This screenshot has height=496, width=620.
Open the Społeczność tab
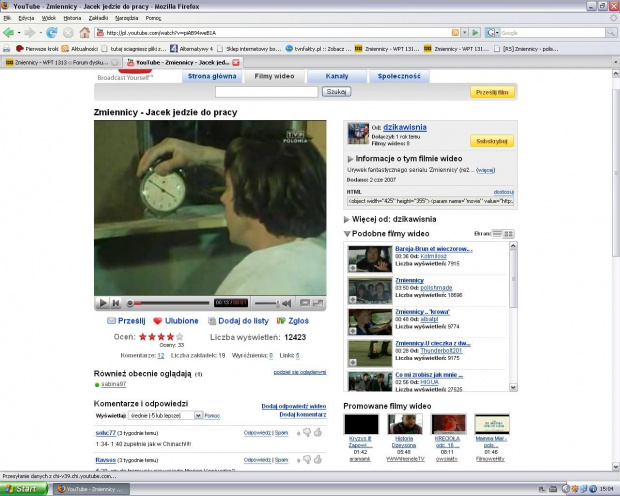pyautogui.click(x=399, y=76)
